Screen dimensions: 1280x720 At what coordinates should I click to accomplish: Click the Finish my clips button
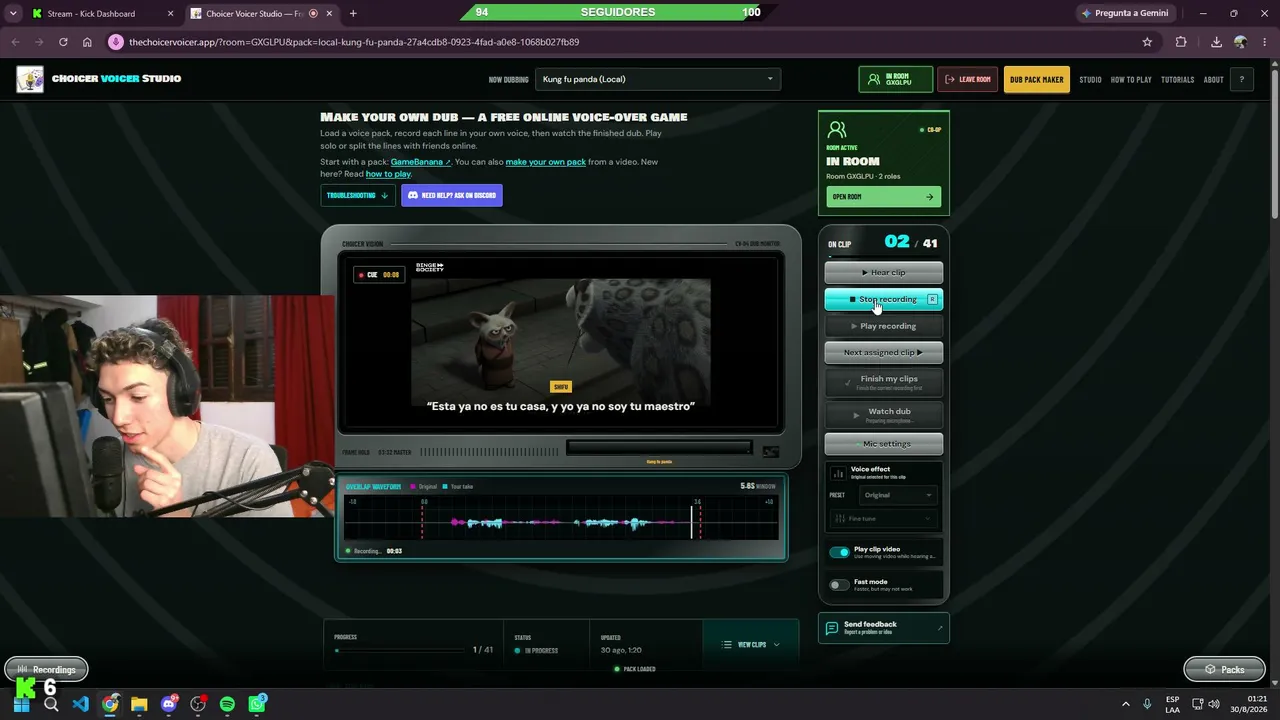tap(884, 382)
